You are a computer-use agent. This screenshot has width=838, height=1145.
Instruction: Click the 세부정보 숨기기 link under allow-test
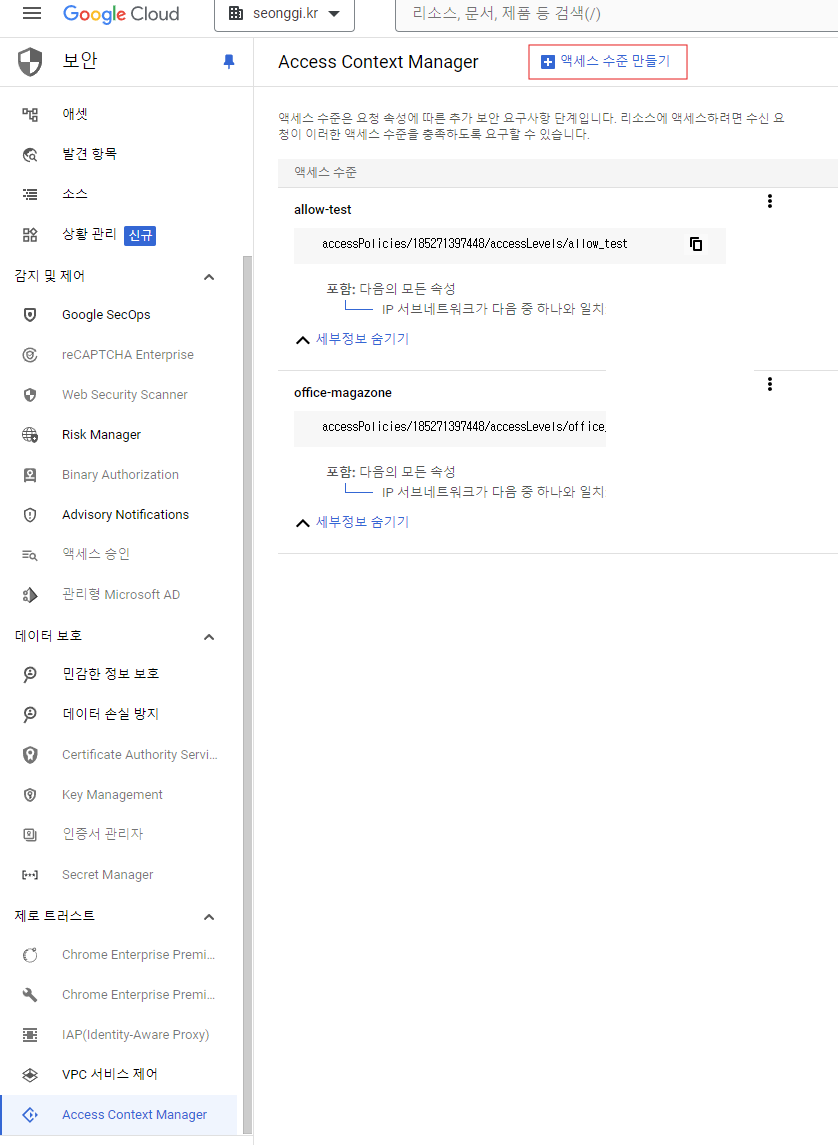362,339
